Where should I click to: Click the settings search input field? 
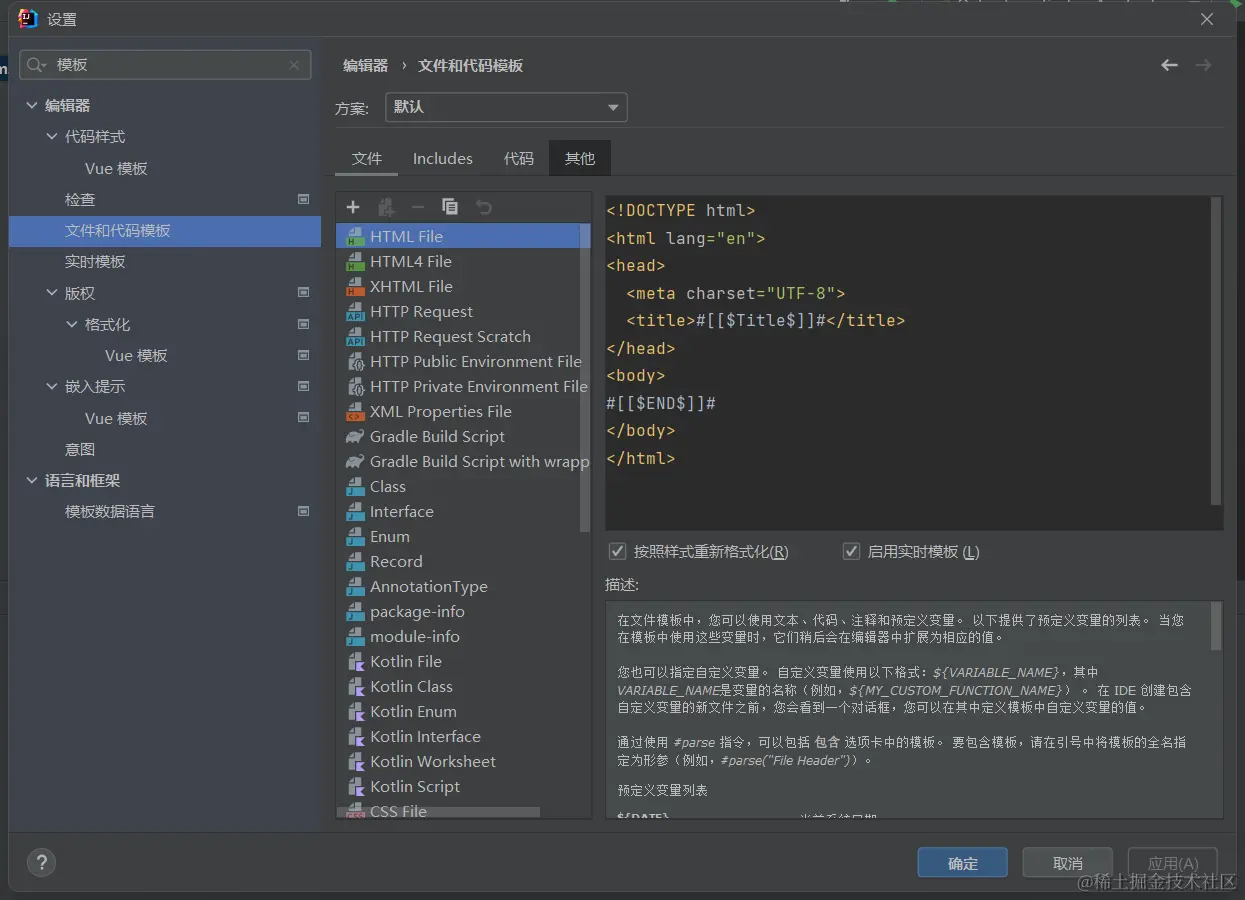coord(165,65)
